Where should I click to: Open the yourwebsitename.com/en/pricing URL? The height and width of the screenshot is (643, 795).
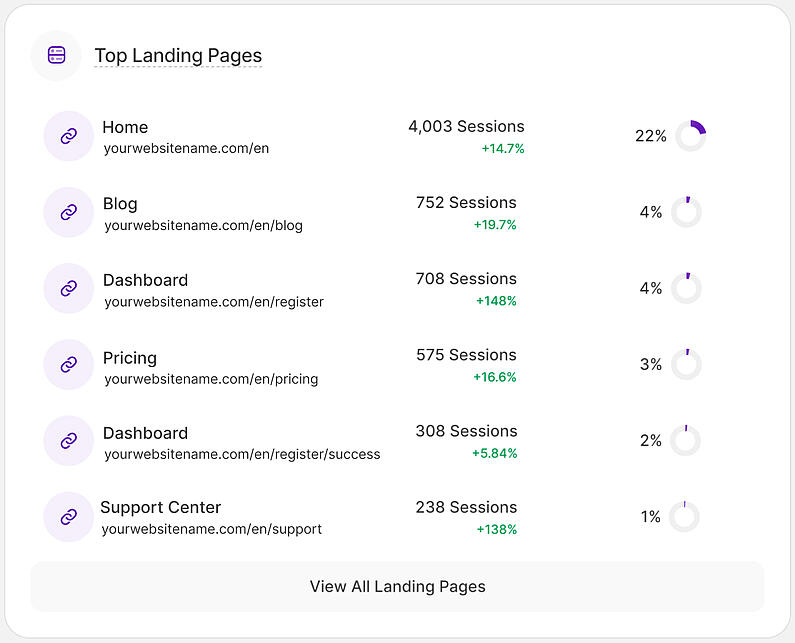tap(211, 379)
